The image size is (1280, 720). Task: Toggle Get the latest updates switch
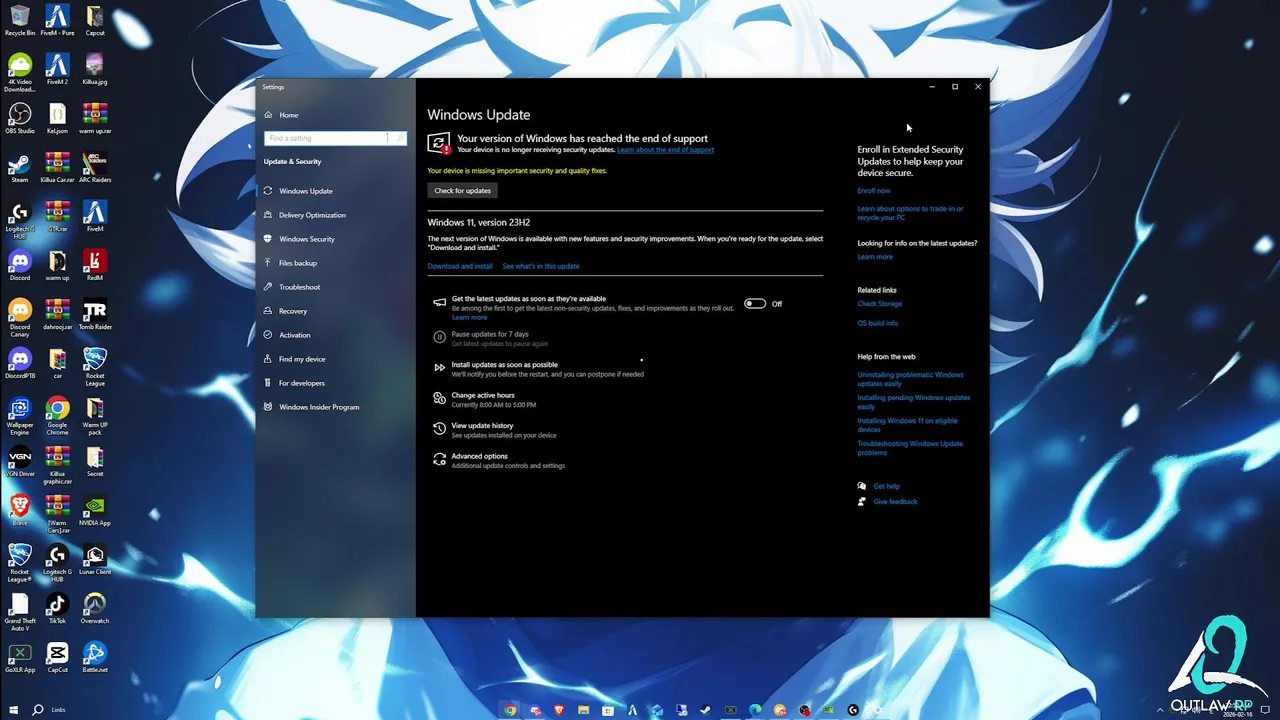coord(755,304)
